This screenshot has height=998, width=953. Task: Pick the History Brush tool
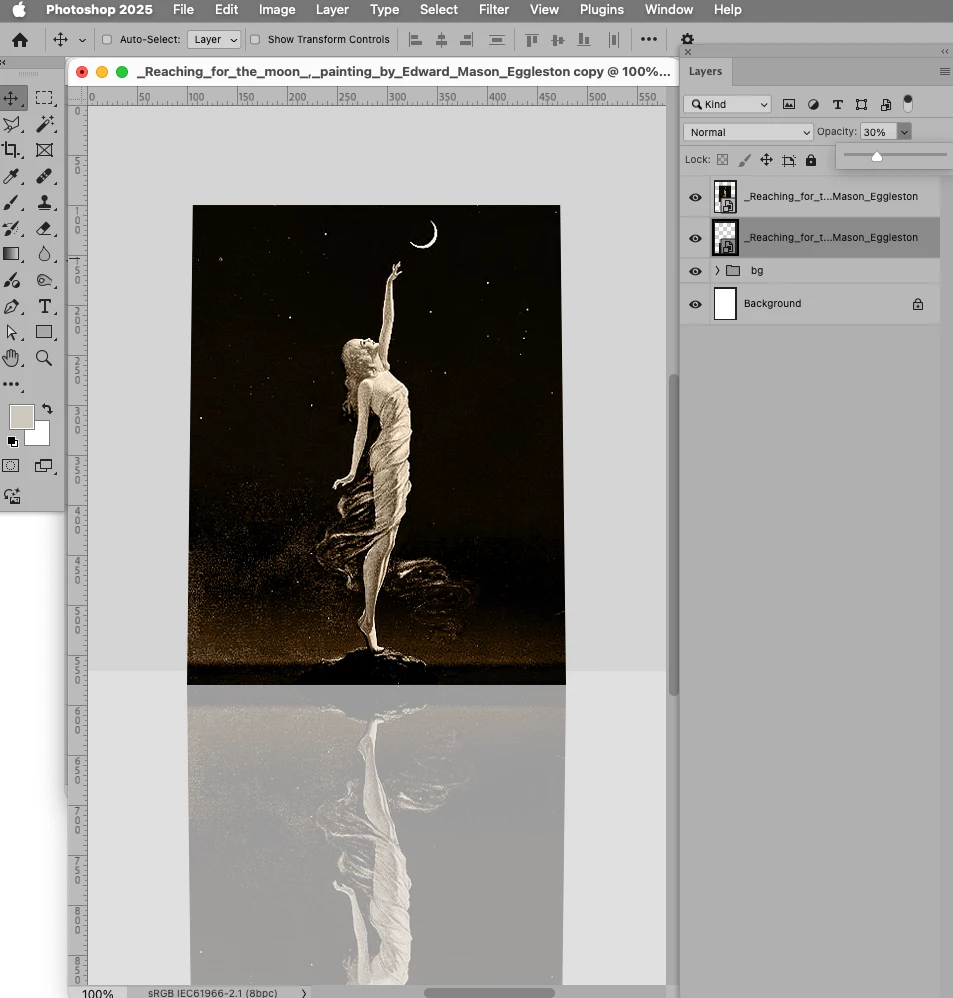11,228
